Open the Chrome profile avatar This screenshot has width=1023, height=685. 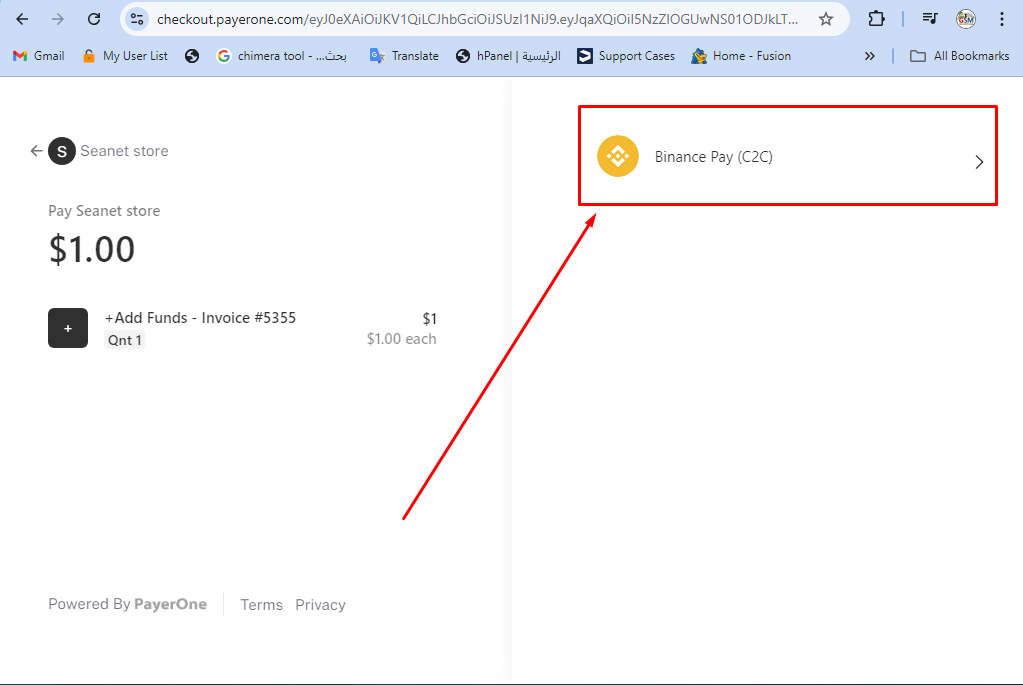(x=966, y=20)
